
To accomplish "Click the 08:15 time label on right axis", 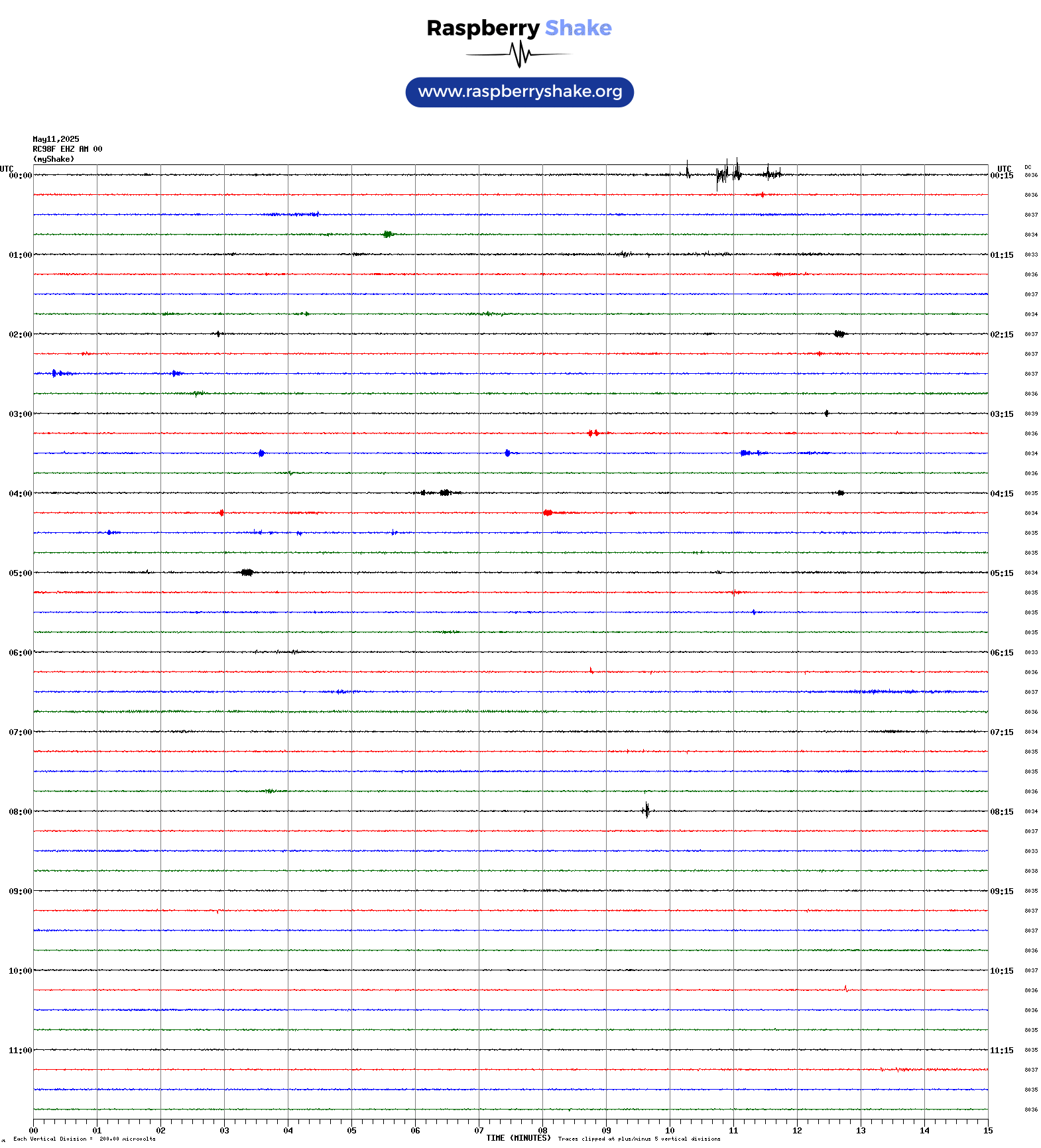I will pyautogui.click(x=1002, y=812).
